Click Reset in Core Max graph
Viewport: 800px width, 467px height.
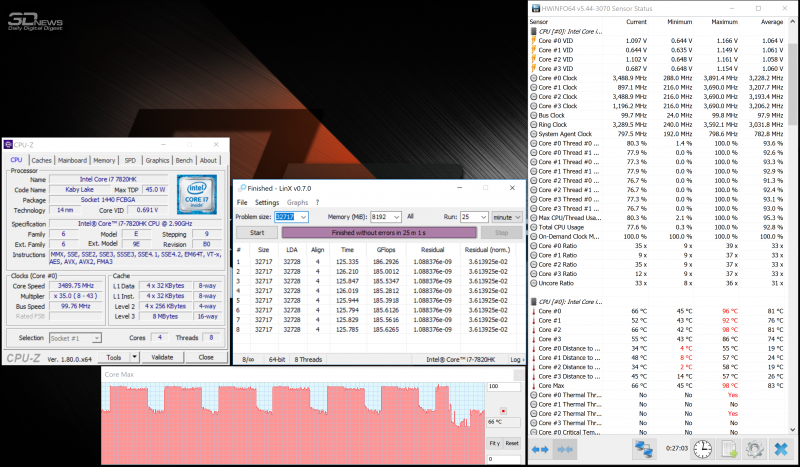click(x=512, y=444)
